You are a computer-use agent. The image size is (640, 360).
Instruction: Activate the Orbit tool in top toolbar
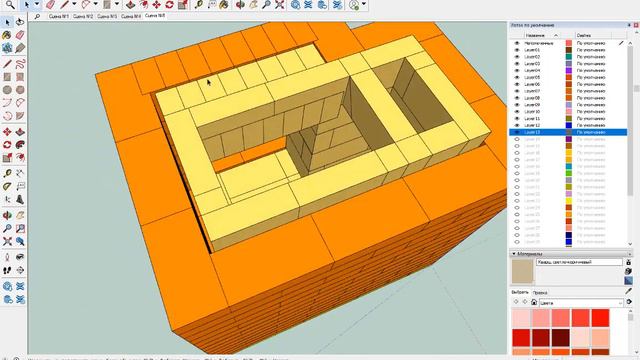(x=240, y=4)
